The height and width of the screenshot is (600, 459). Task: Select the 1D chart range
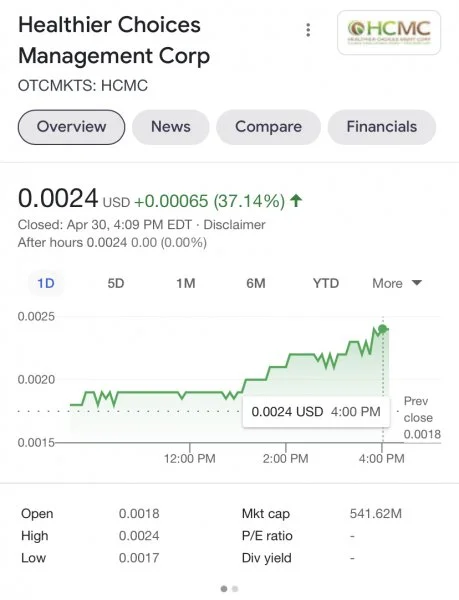click(46, 283)
